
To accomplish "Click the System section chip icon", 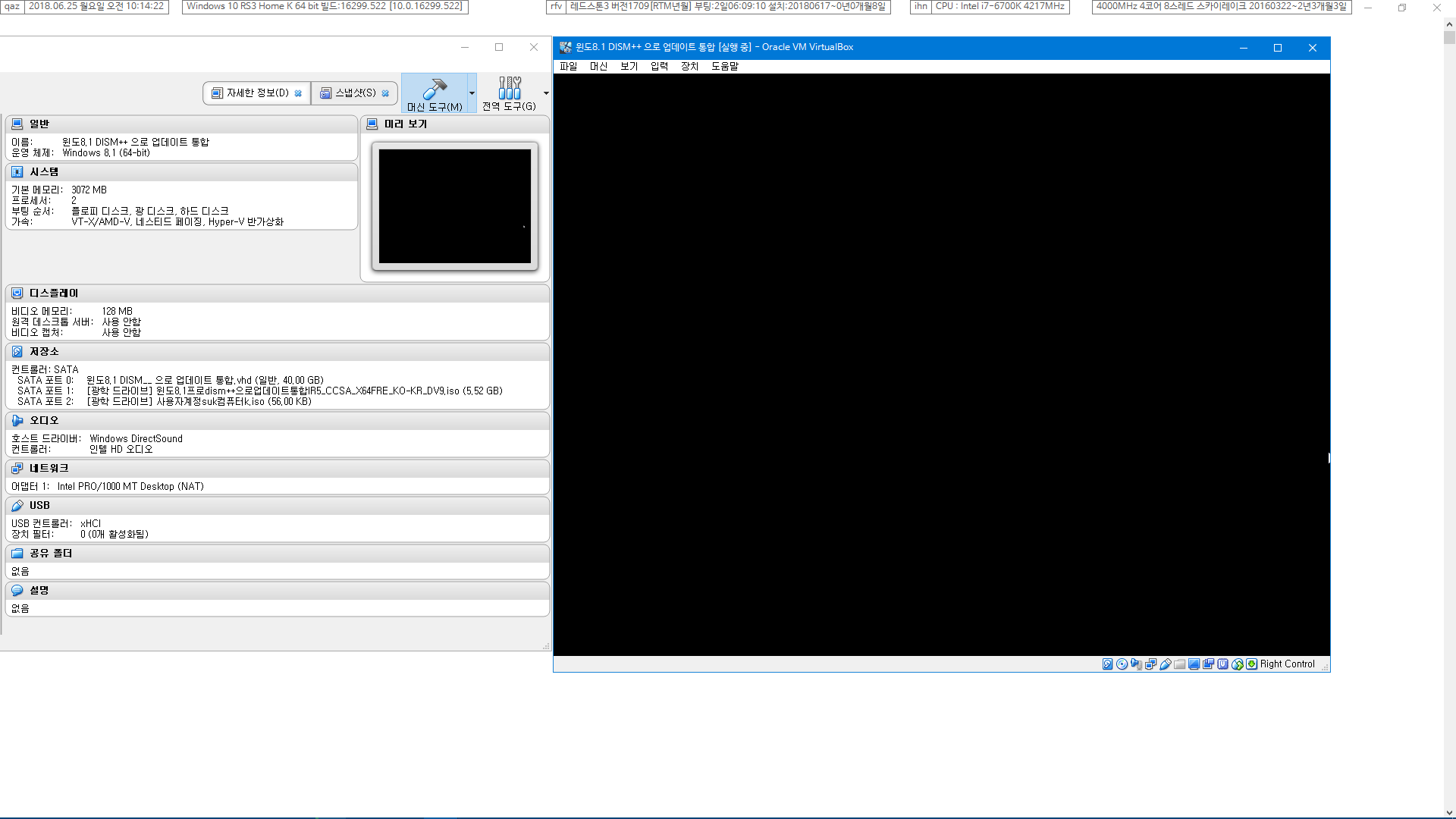I will pos(17,172).
